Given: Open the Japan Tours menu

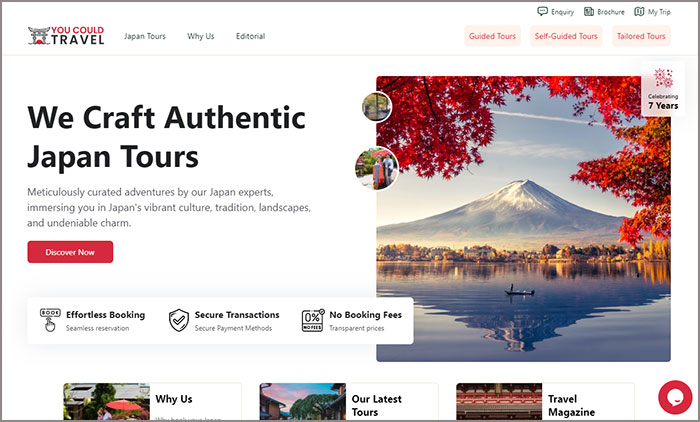Looking at the screenshot, I should click(x=145, y=36).
